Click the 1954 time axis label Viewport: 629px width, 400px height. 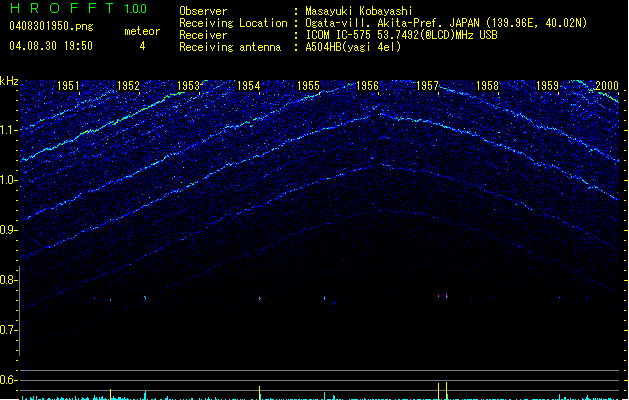click(248, 86)
